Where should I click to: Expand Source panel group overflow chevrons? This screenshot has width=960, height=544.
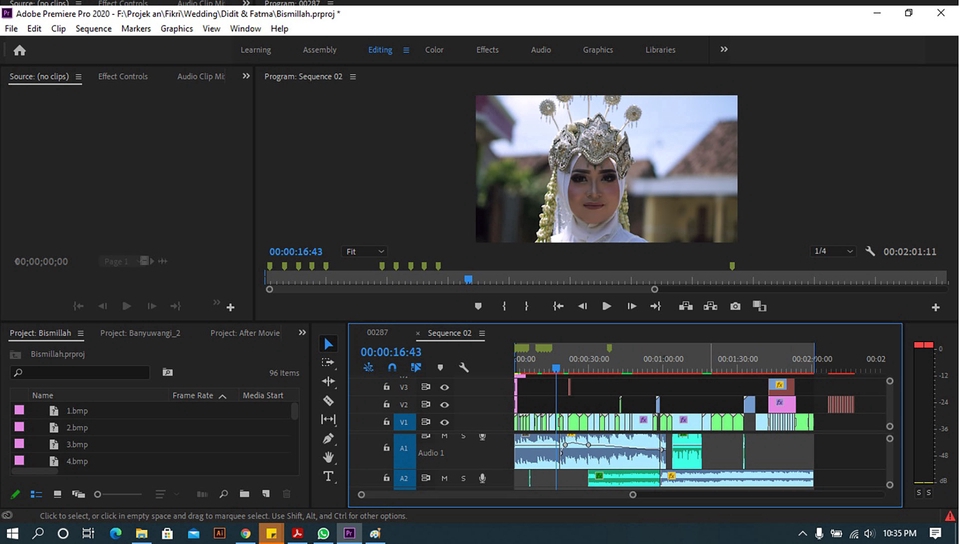pyautogui.click(x=246, y=76)
